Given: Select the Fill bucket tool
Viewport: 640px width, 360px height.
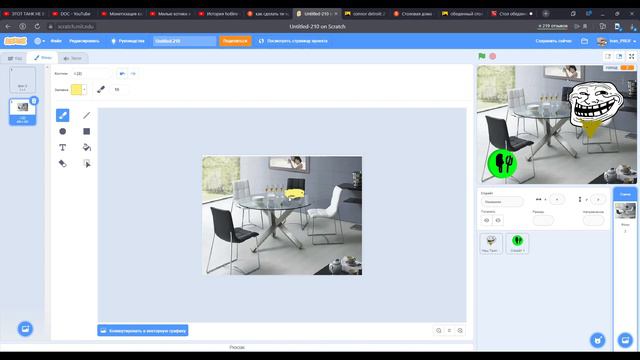Looking at the screenshot, I should click(x=87, y=147).
